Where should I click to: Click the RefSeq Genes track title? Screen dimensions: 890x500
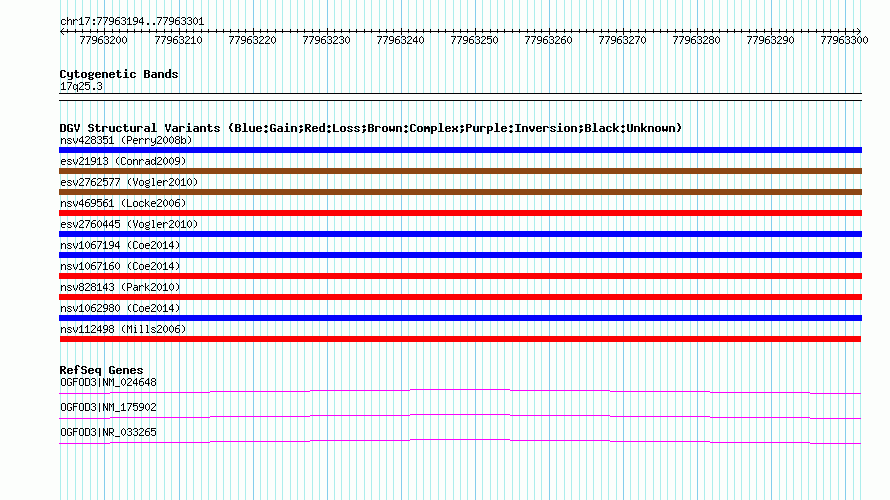101,370
